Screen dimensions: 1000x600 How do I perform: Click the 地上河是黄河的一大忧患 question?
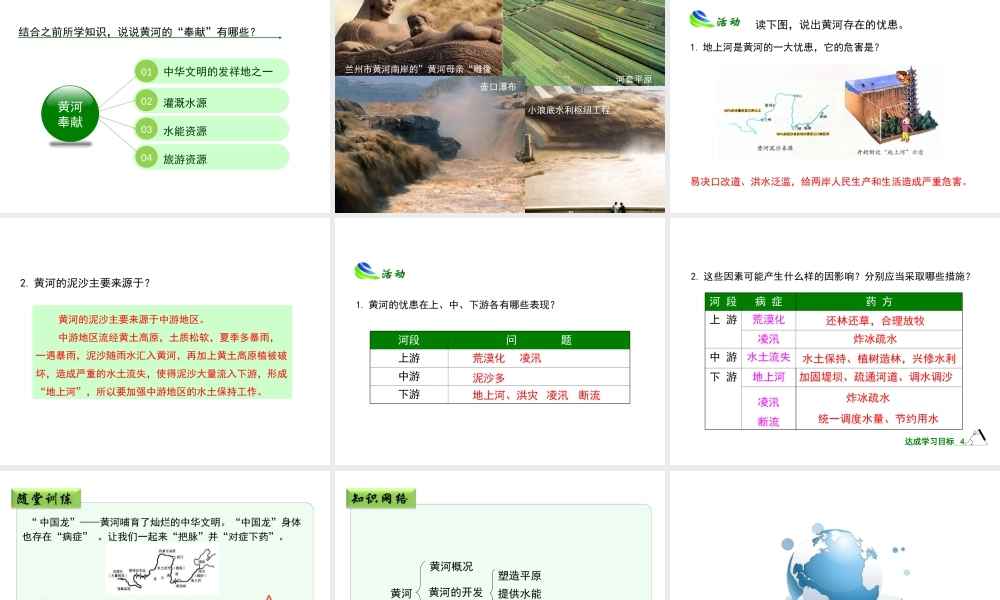click(784, 47)
